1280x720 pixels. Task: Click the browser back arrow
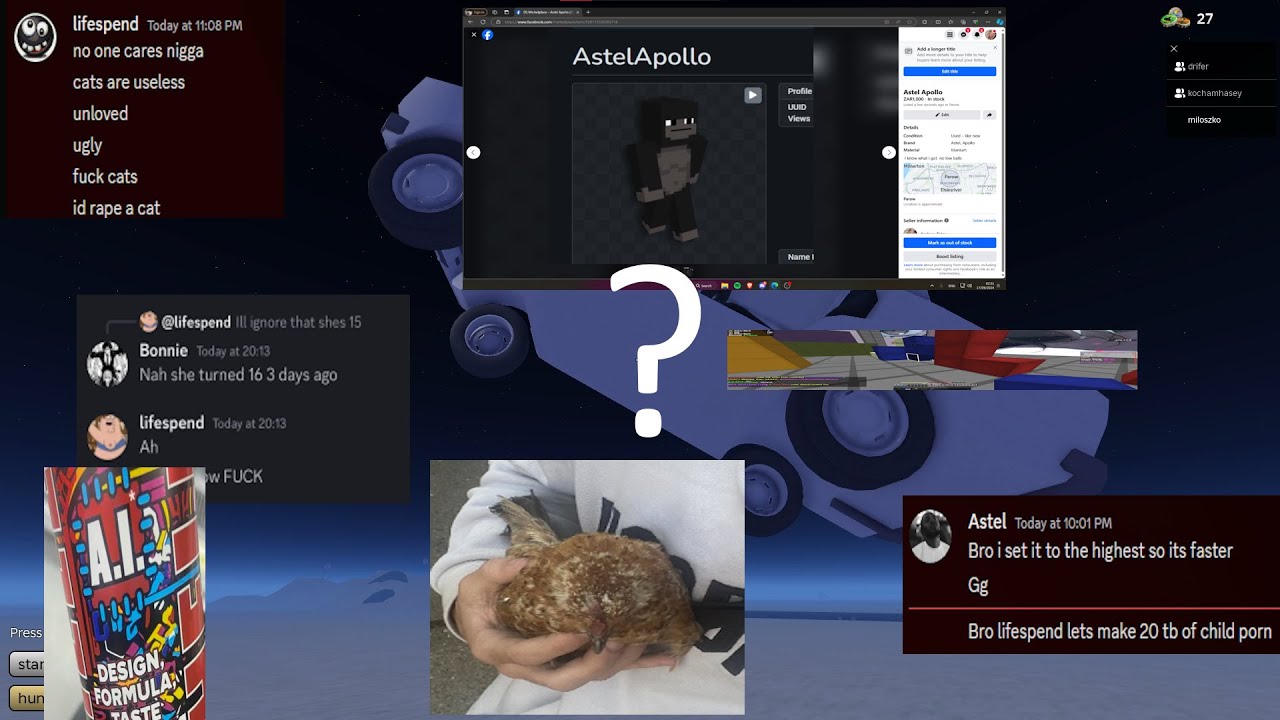coord(470,22)
